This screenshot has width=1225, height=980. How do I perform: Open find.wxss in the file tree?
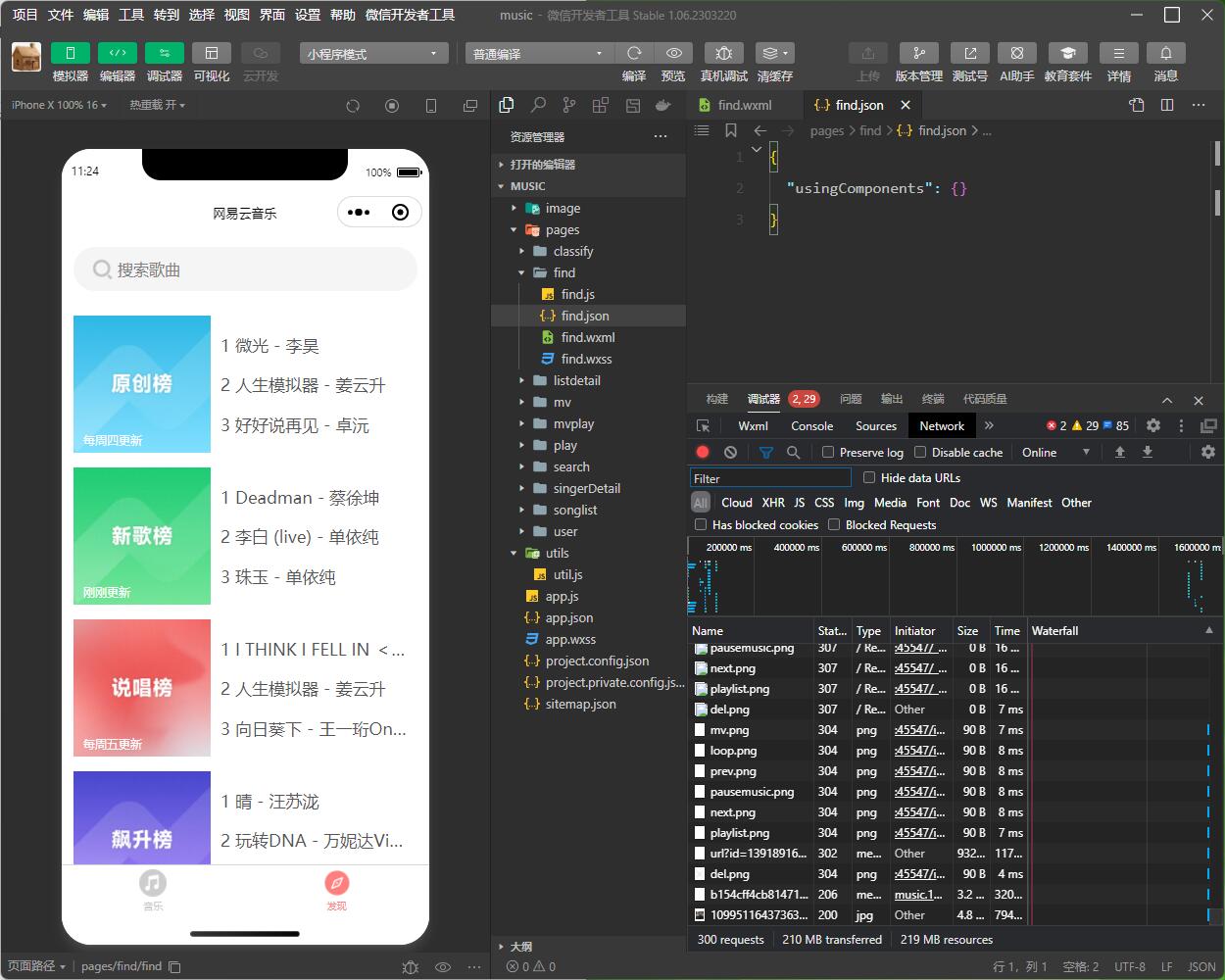(588, 359)
